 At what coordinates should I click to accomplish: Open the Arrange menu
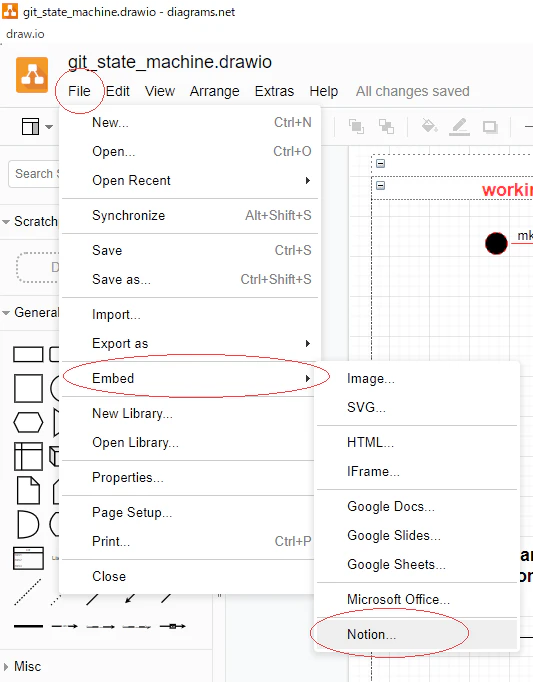point(215,91)
